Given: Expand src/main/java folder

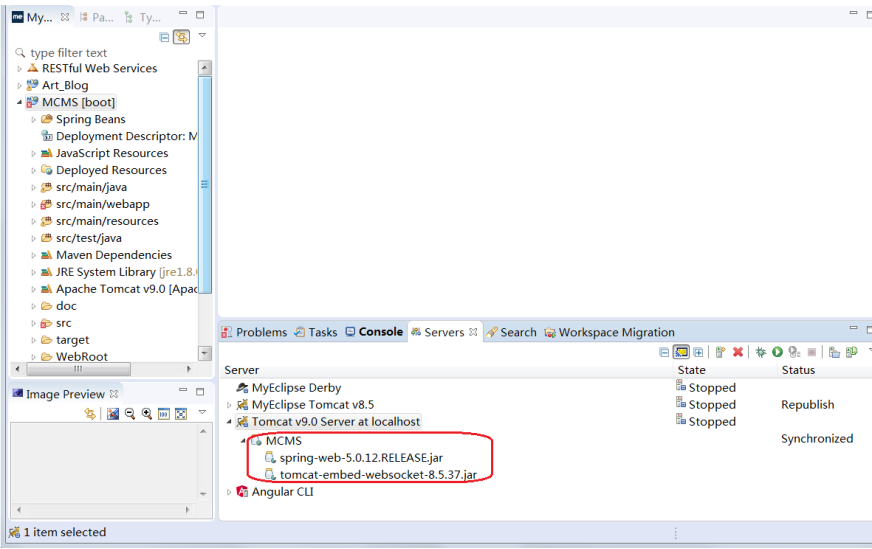Looking at the screenshot, I should tap(33, 187).
